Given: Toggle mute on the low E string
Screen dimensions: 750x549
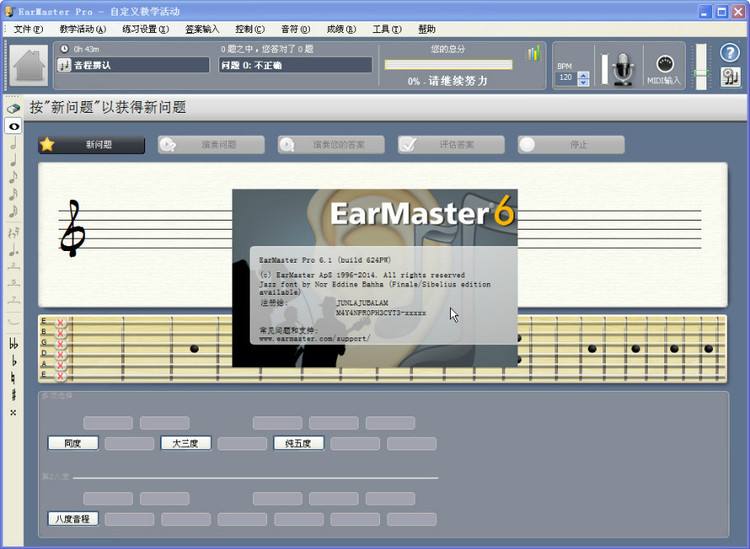Looking at the screenshot, I should coord(60,376).
